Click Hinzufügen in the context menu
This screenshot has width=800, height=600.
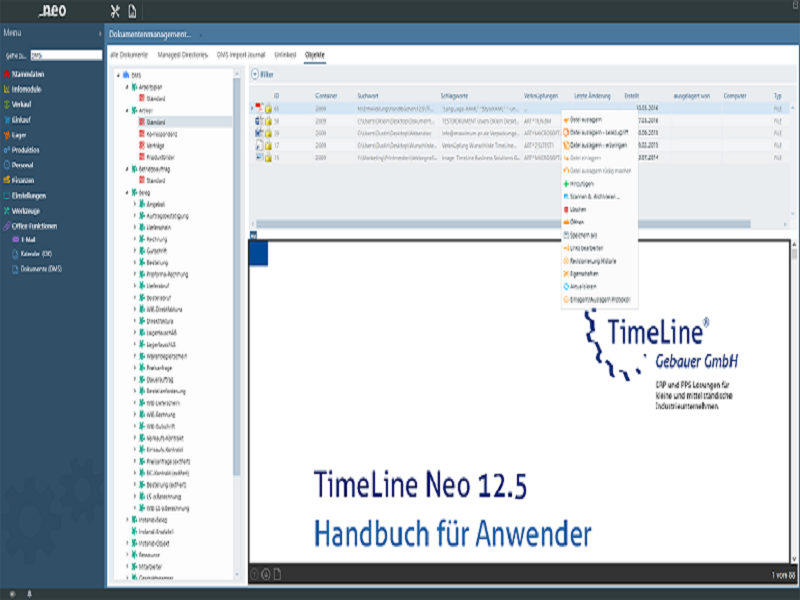coord(583,184)
